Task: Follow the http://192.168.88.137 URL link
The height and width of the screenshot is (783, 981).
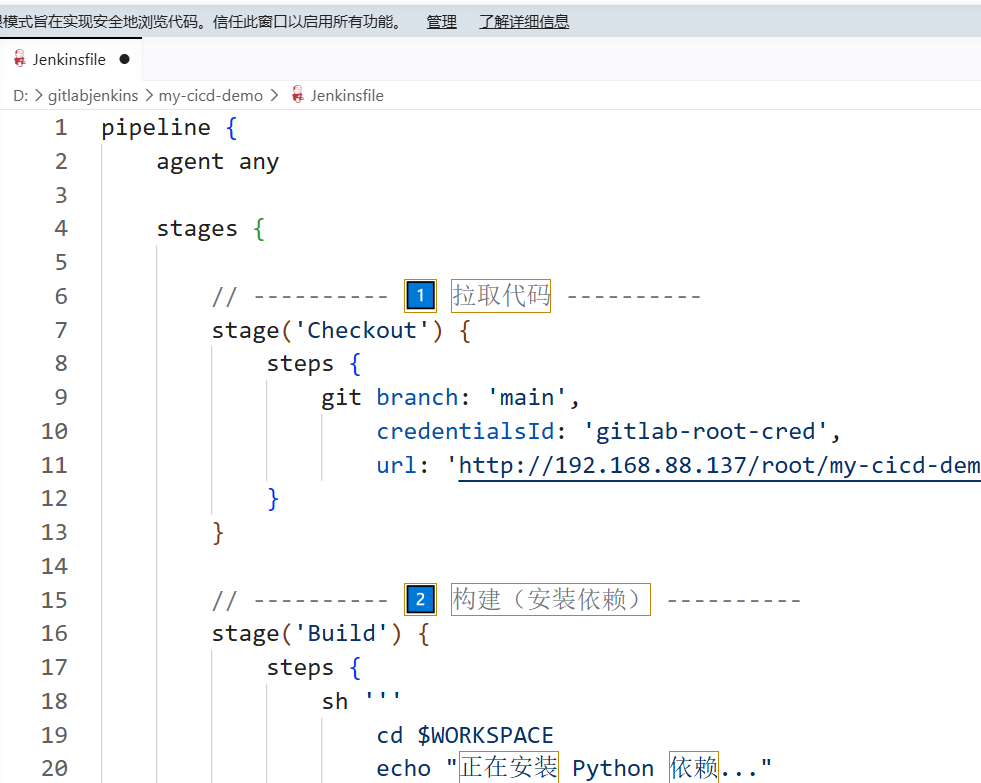Action: pyautogui.click(x=719, y=466)
